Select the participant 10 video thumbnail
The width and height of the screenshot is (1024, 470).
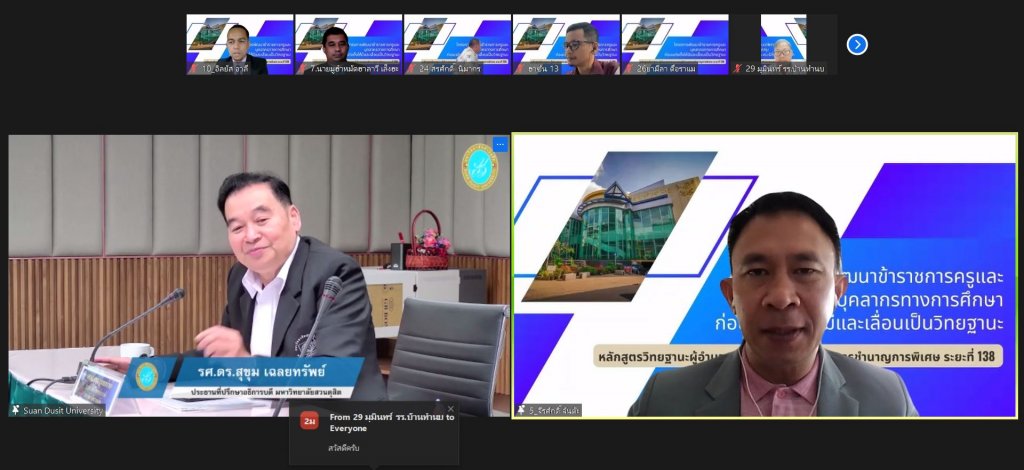pyautogui.click(x=239, y=44)
